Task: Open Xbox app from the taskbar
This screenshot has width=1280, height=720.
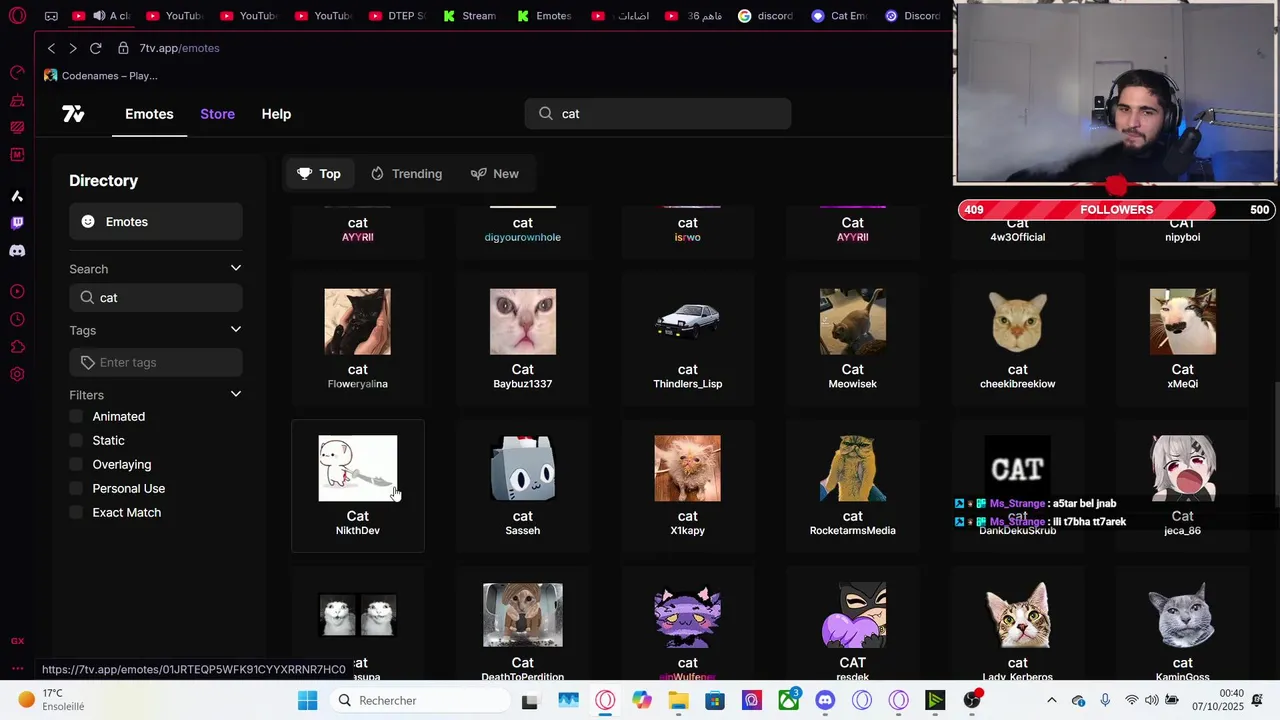Action: click(789, 700)
